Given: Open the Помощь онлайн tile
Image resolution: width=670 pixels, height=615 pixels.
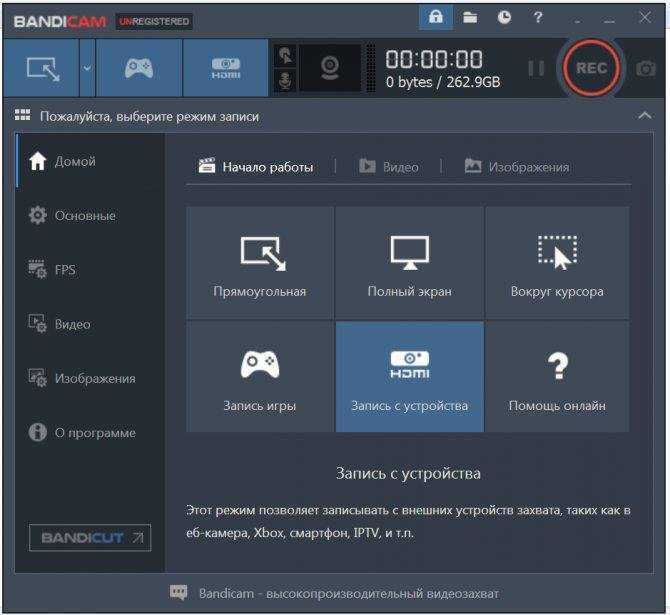Looking at the screenshot, I should (557, 377).
